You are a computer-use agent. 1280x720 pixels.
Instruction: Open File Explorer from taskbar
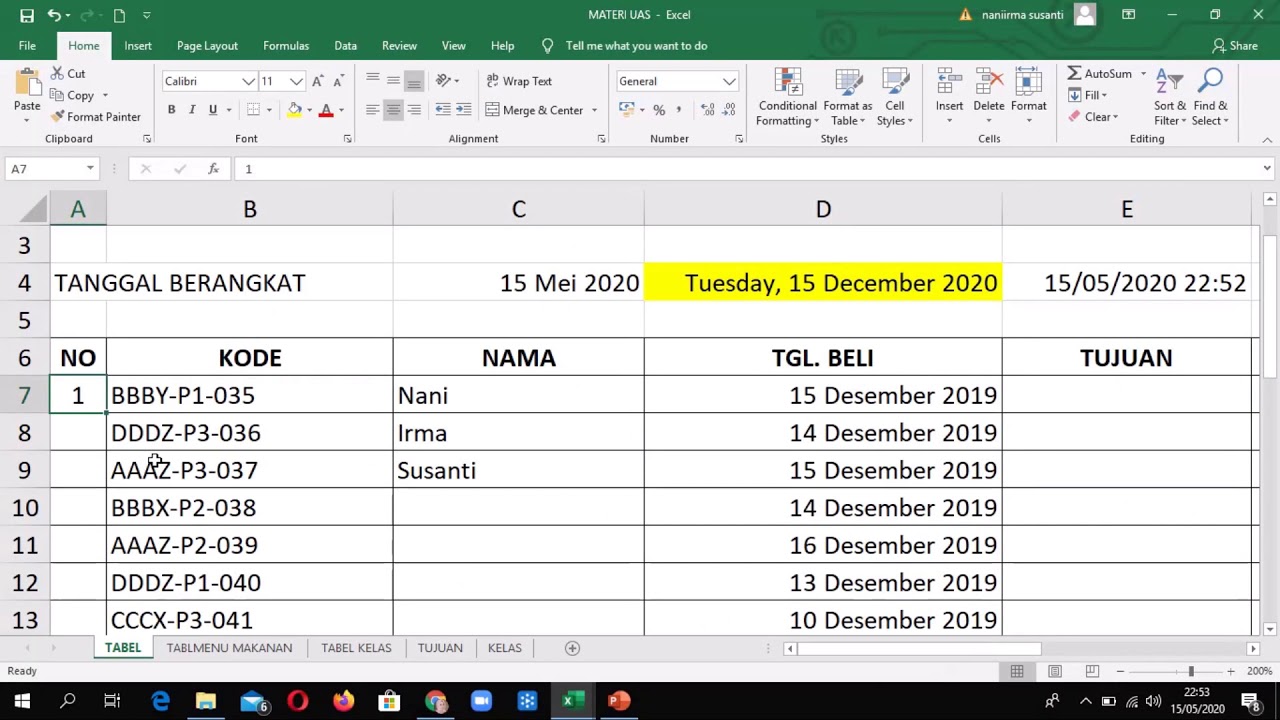tap(206, 701)
